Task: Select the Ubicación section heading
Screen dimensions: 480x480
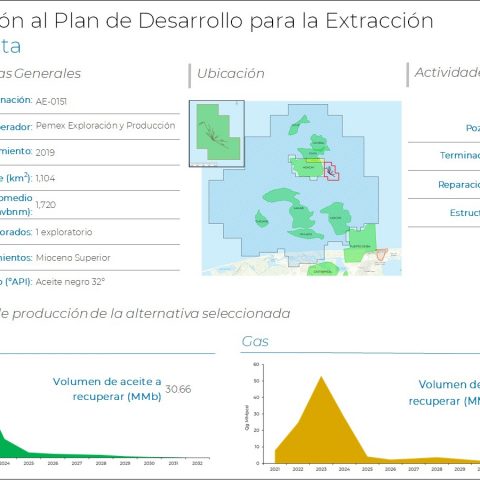Action: click(231, 73)
